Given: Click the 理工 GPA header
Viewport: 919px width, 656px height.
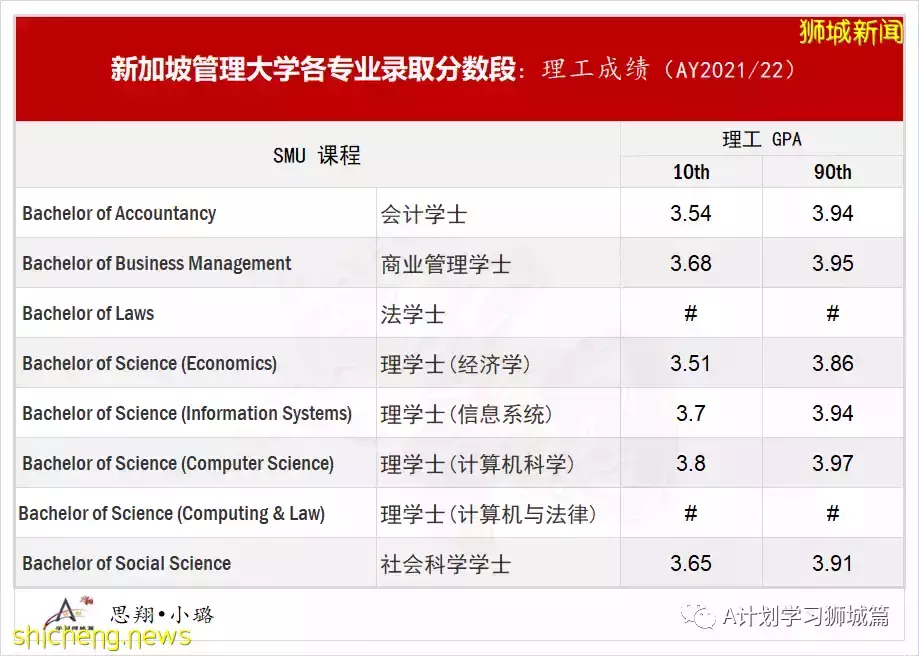Looking at the screenshot, I should 761,140.
